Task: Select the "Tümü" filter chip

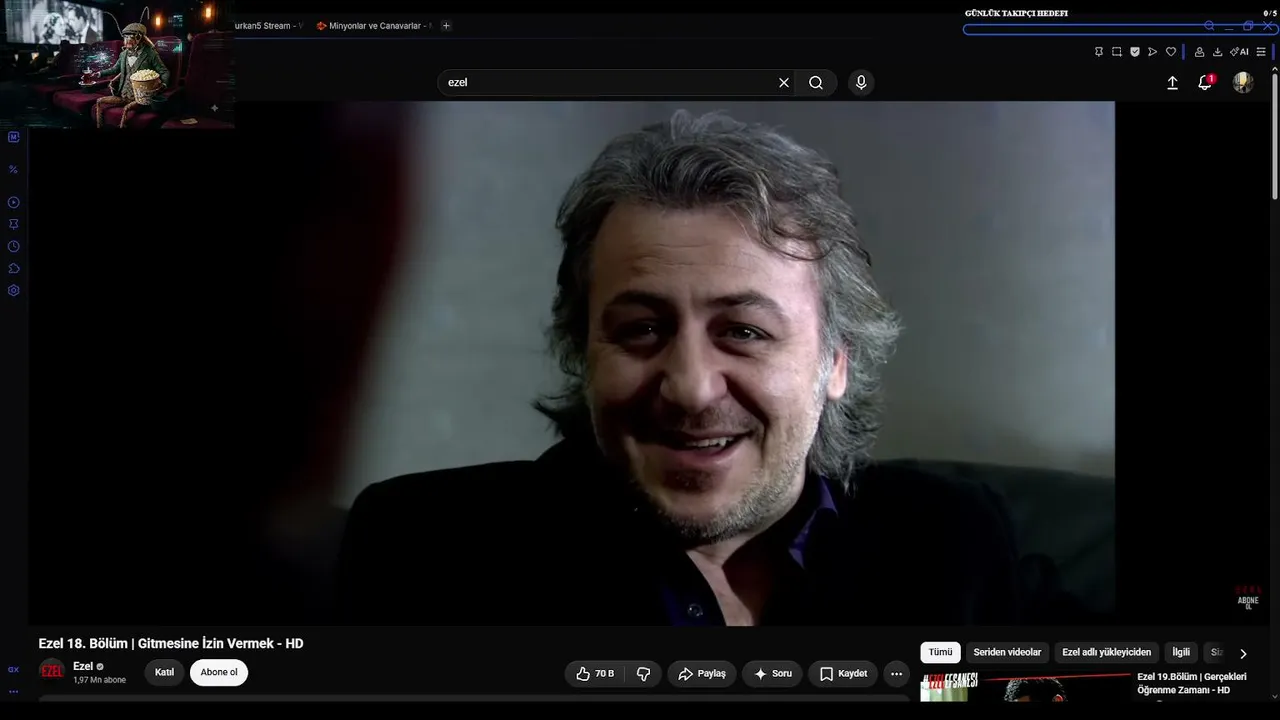Action: click(x=941, y=653)
